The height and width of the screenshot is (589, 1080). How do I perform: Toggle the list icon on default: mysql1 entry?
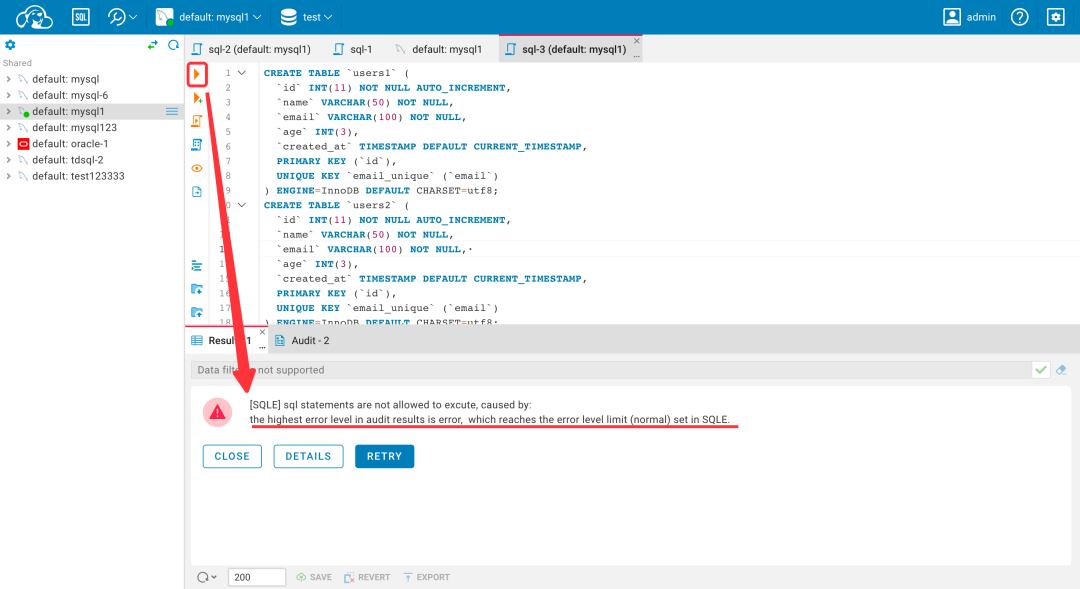(x=171, y=111)
